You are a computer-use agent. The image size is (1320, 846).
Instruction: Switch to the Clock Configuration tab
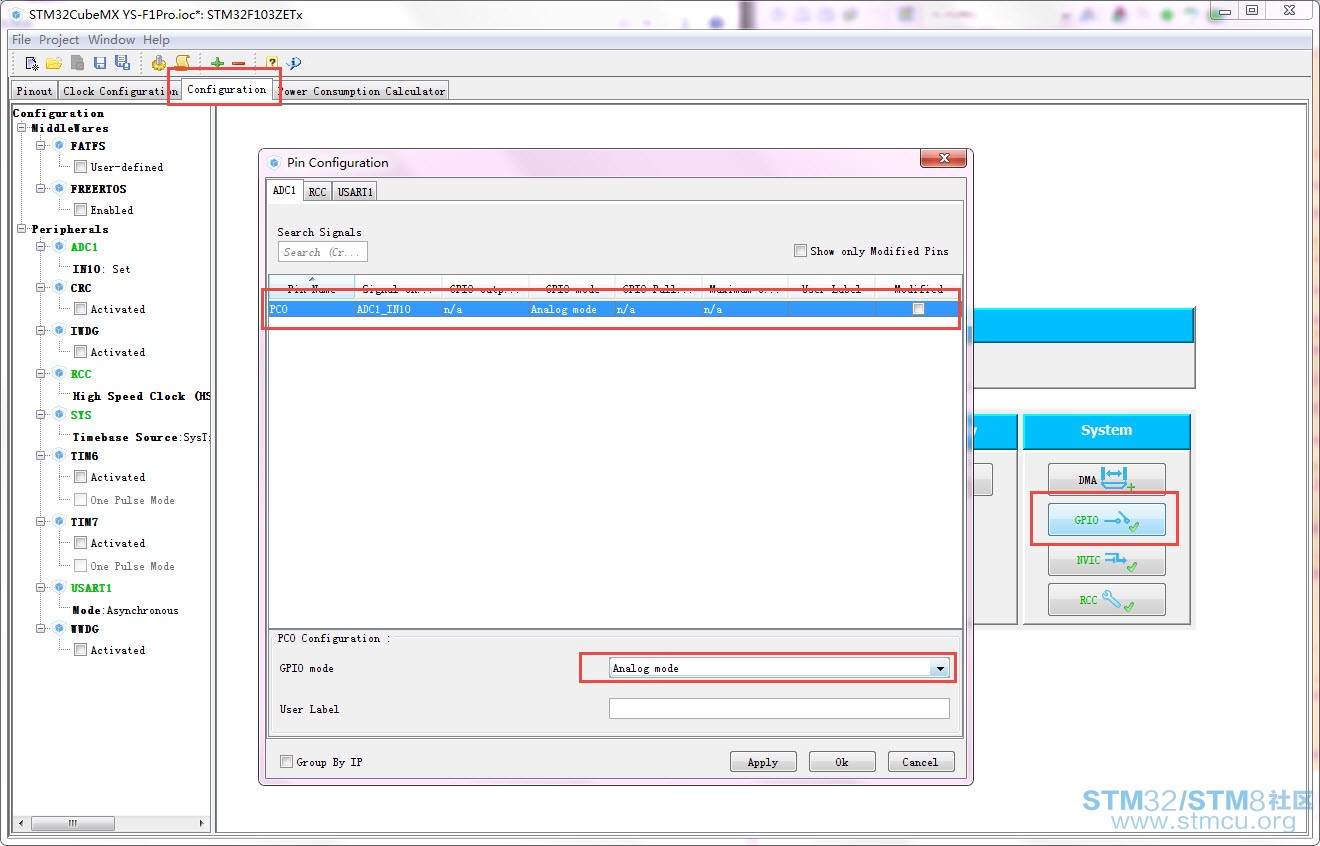(x=120, y=91)
